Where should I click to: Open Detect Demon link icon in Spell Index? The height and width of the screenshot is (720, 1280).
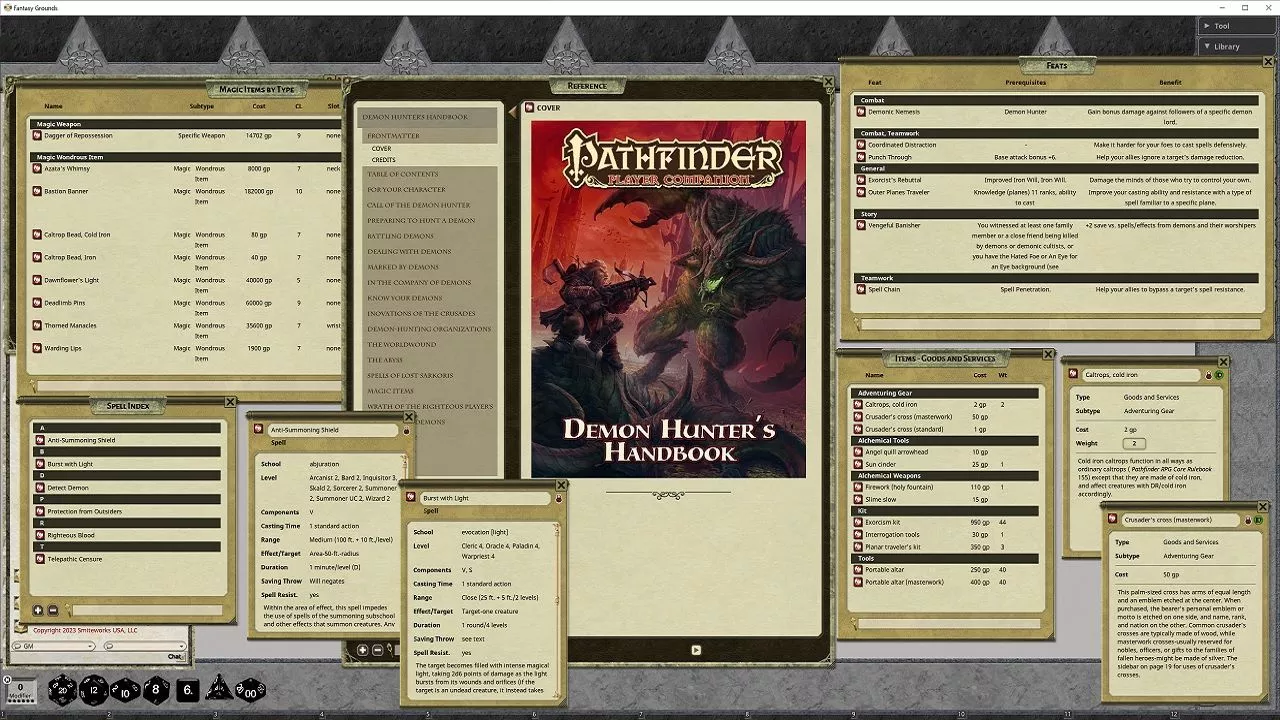tap(40, 487)
